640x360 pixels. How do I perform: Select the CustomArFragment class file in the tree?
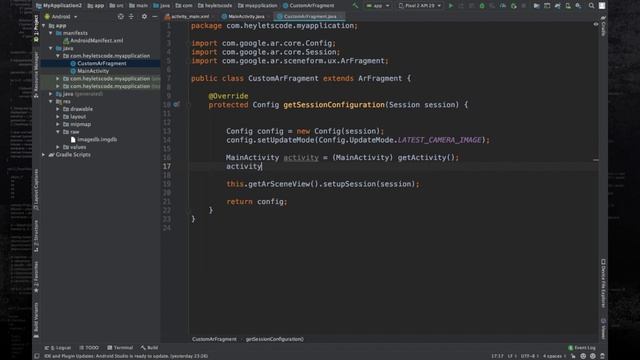102,63
